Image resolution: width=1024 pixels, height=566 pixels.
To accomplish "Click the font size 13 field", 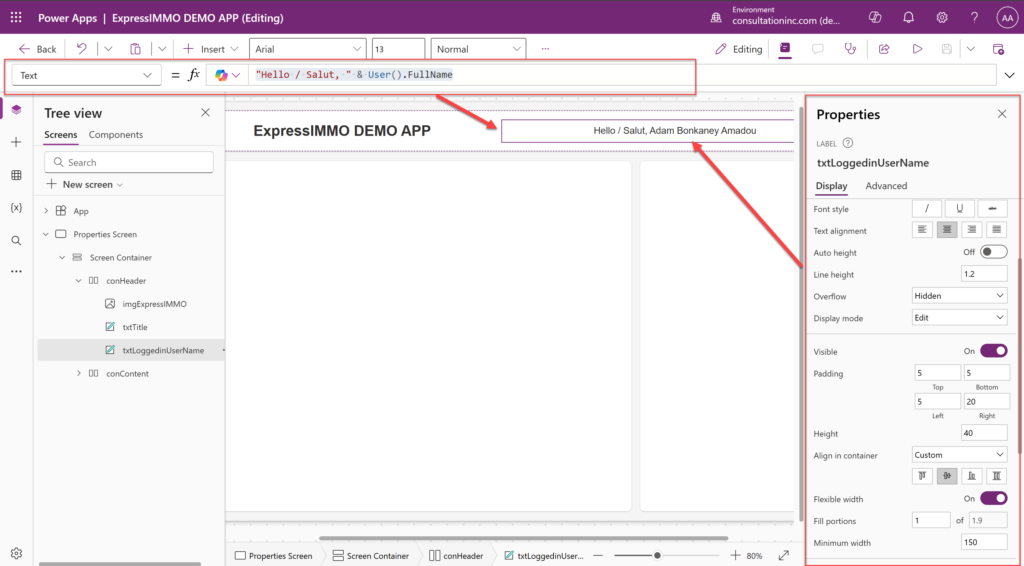I will pyautogui.click(x=398, y=49).
